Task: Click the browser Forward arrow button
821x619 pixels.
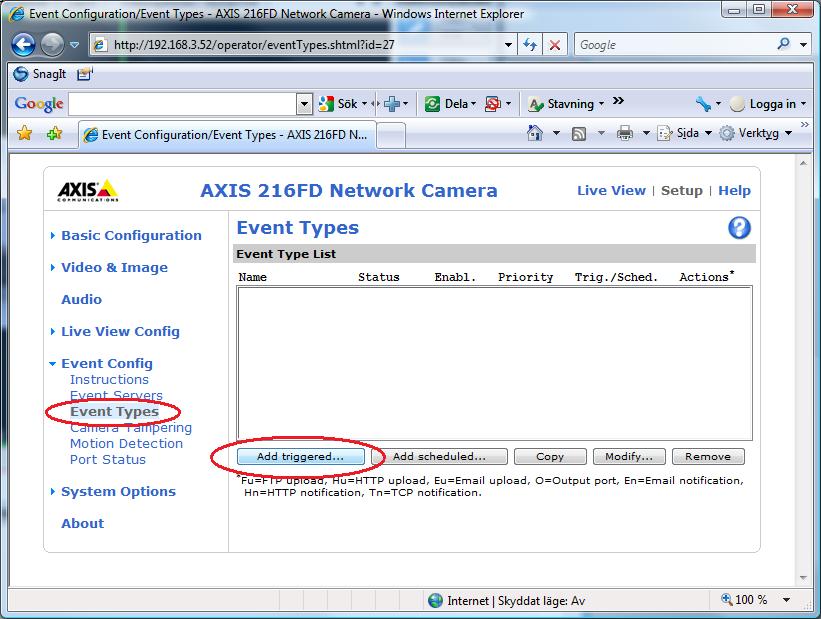Action: [x=52, y=45]
